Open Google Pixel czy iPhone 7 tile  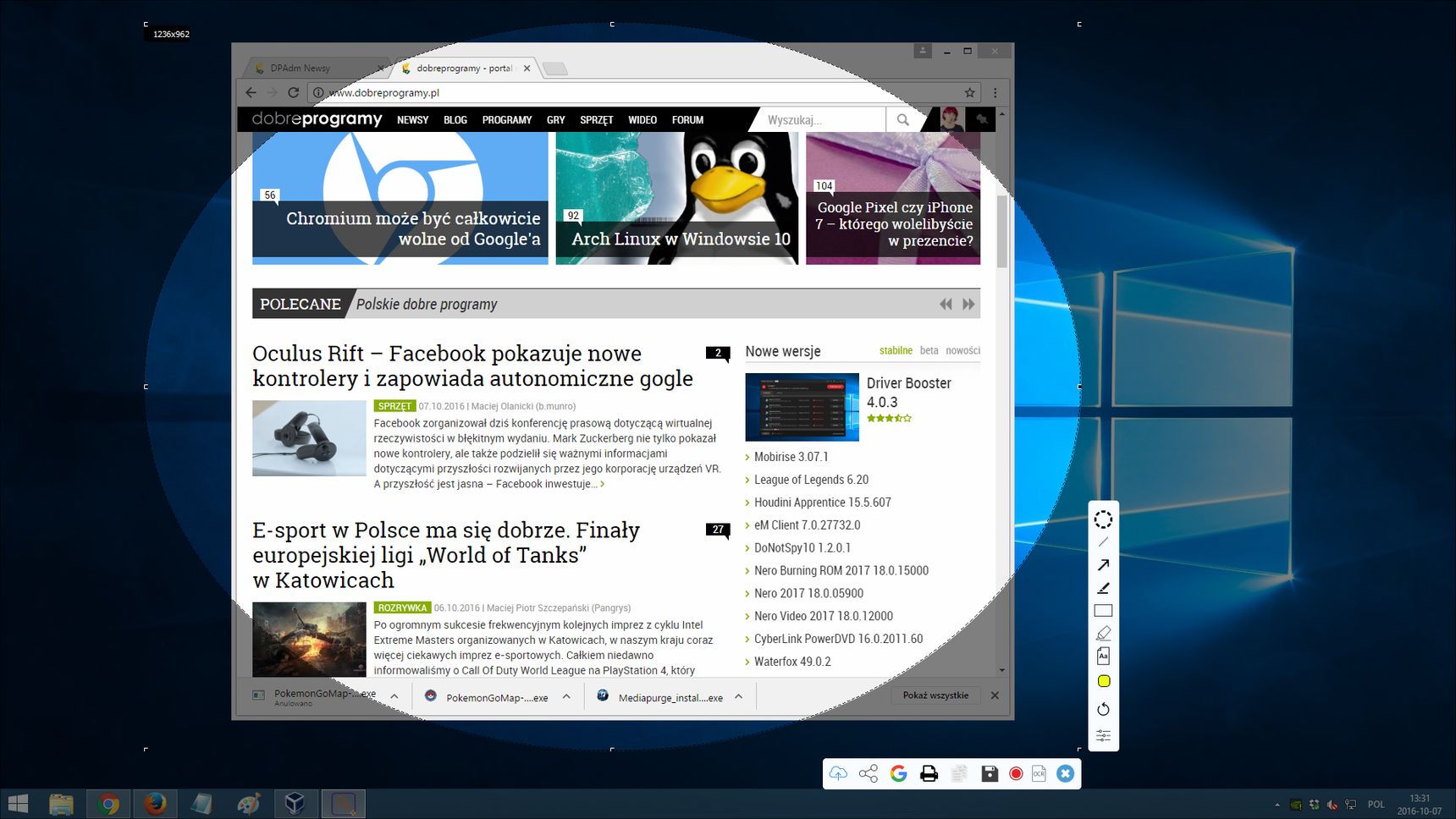(x=893, y=198)
